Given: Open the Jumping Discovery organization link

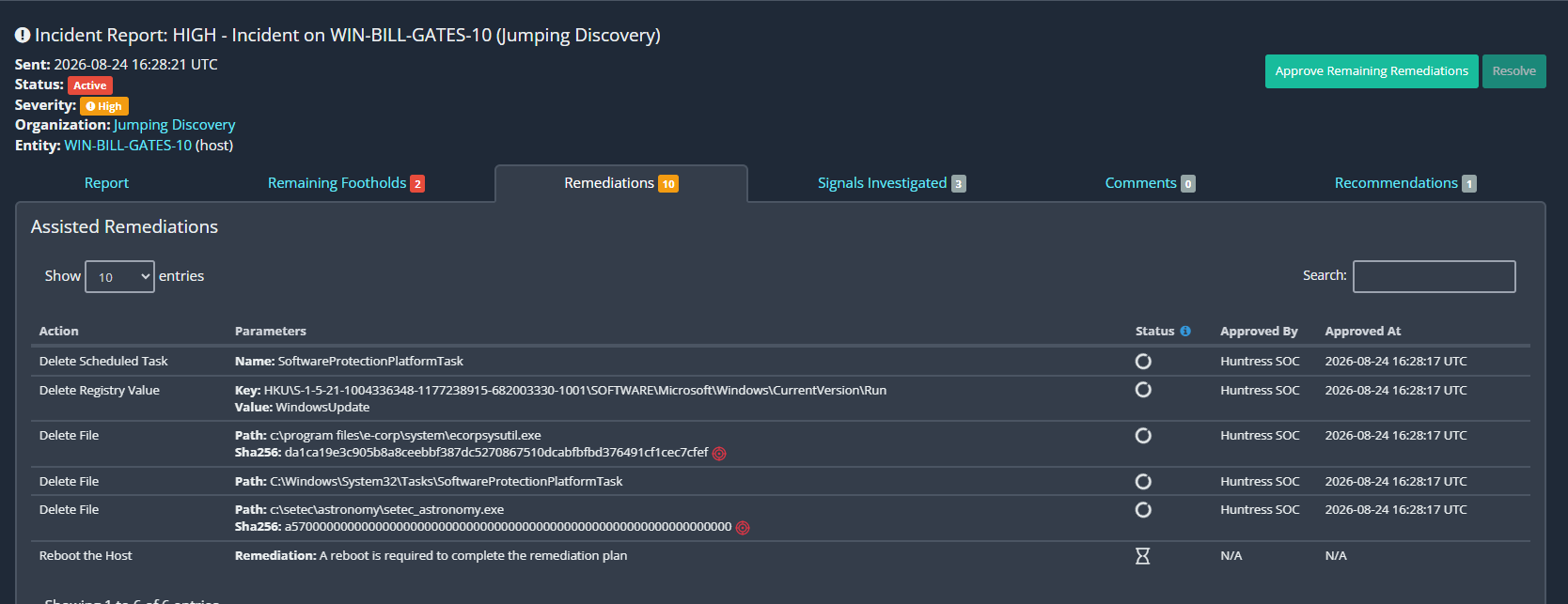Looking at the screenshot, I should [x=175, y=125].
